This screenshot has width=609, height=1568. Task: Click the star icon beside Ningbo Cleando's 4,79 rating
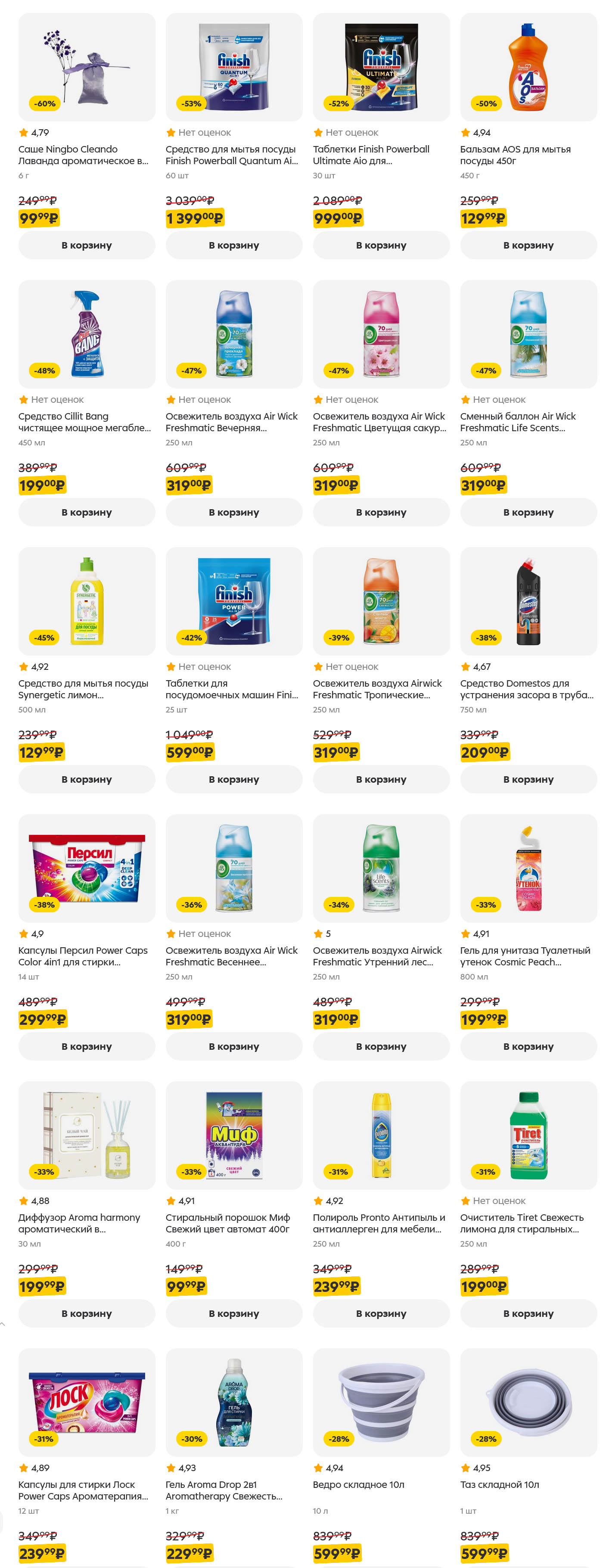coord(24,133)
